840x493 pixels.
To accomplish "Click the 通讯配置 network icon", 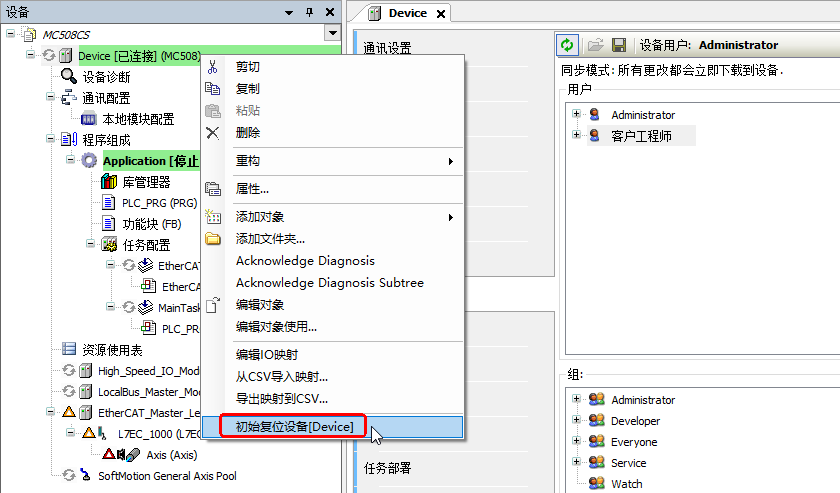I will click(x=69, y=98).
